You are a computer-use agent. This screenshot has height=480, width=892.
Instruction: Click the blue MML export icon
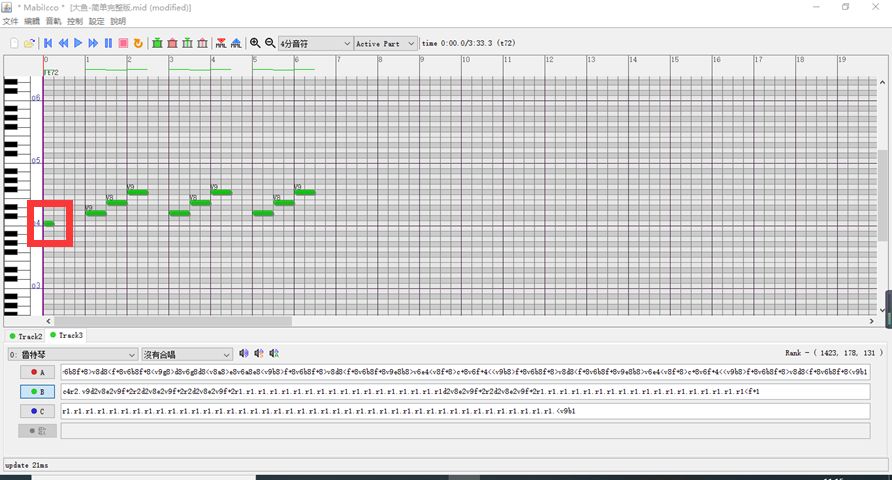point(236,43)
